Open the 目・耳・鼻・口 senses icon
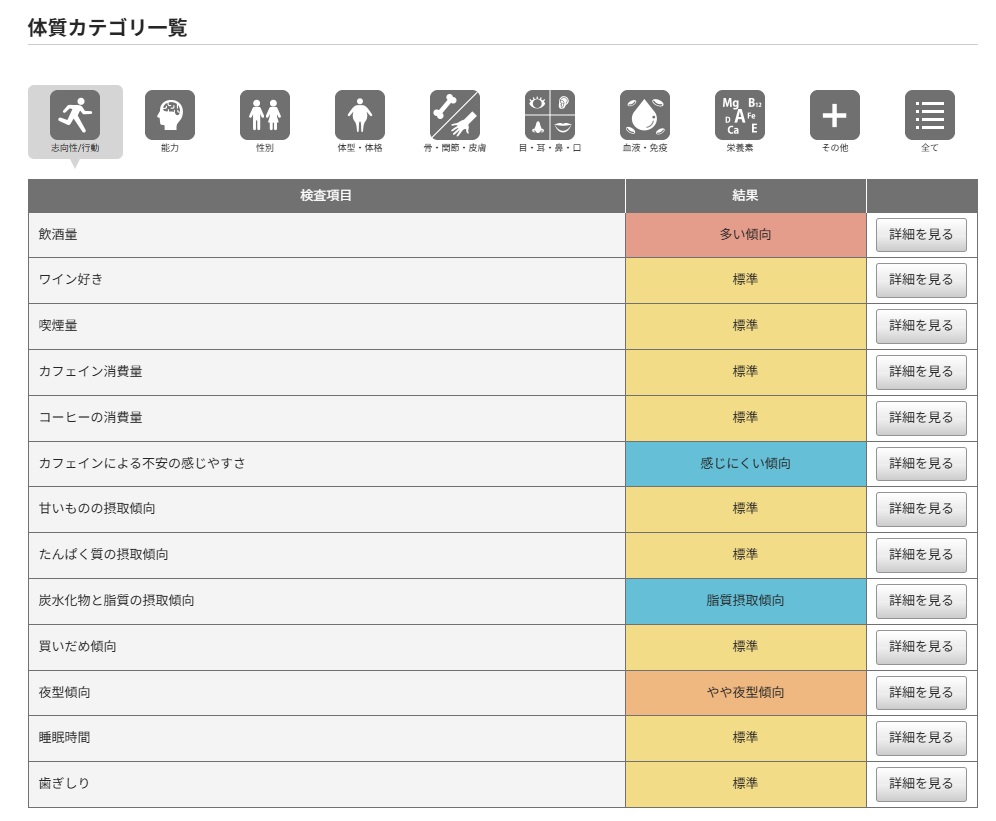 [x=550, y=115]
